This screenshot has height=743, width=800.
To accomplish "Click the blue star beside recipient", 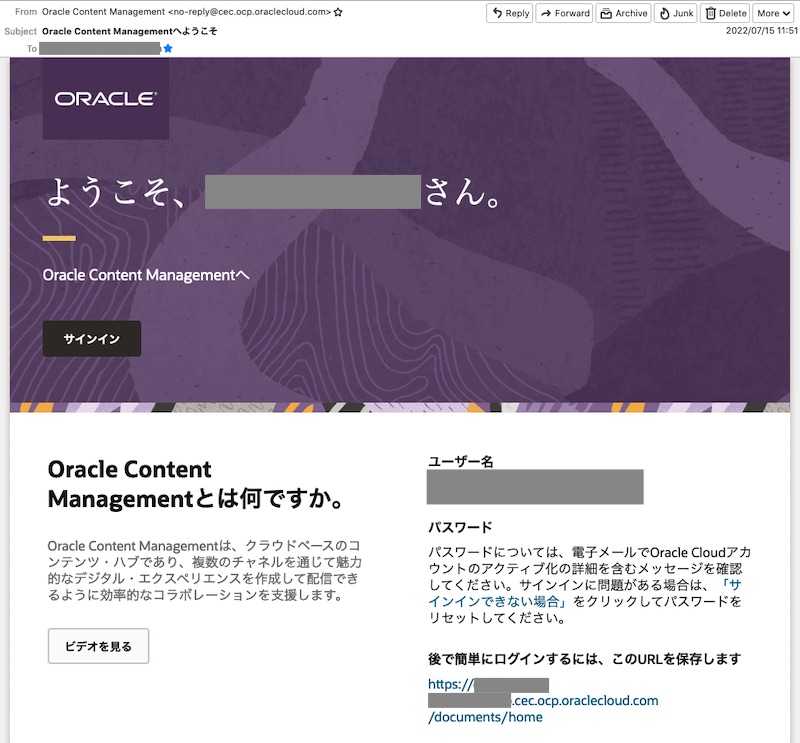I will pos(168,48).
